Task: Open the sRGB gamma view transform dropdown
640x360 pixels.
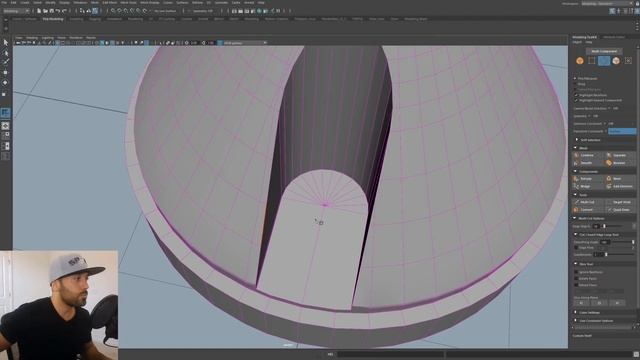Action: tap(245, 42)
